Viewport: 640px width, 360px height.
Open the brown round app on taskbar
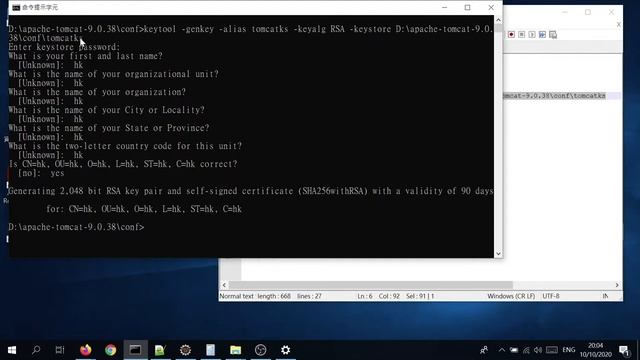tap(185, 350)
